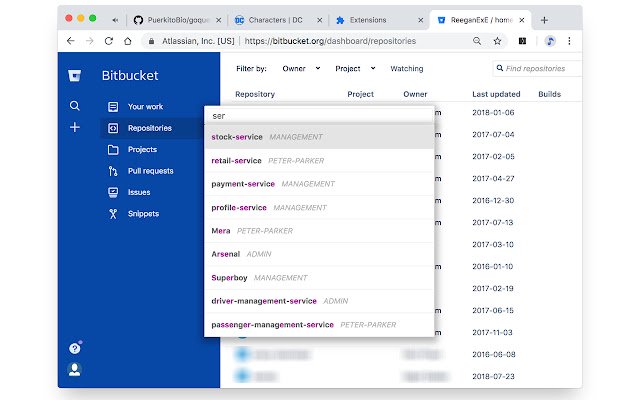Click the date 2018-01-06

(493, 113)
